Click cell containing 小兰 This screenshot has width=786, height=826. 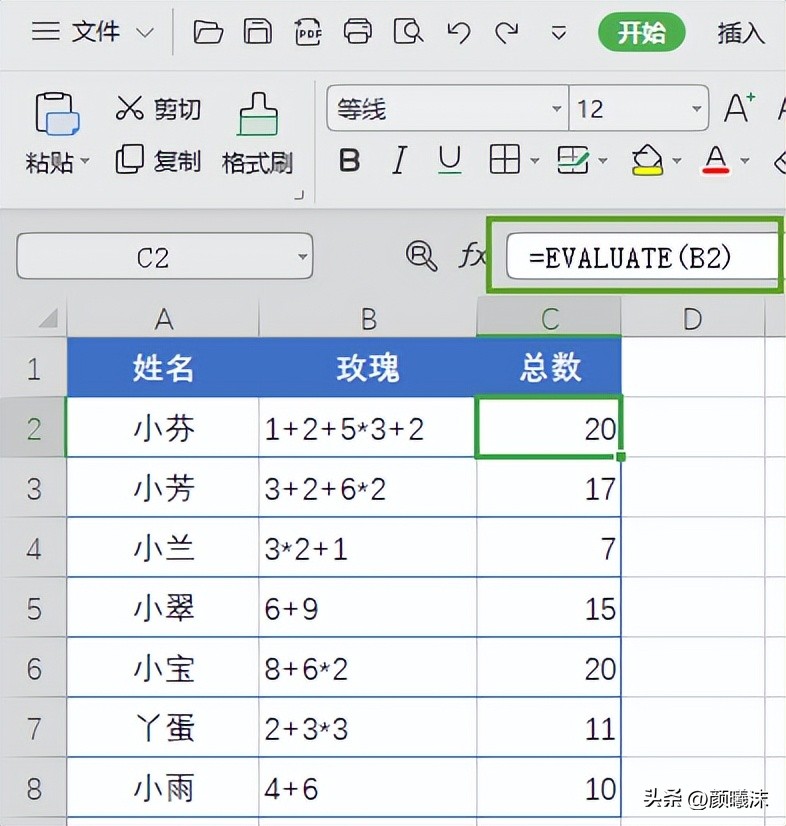coord(163,548)
